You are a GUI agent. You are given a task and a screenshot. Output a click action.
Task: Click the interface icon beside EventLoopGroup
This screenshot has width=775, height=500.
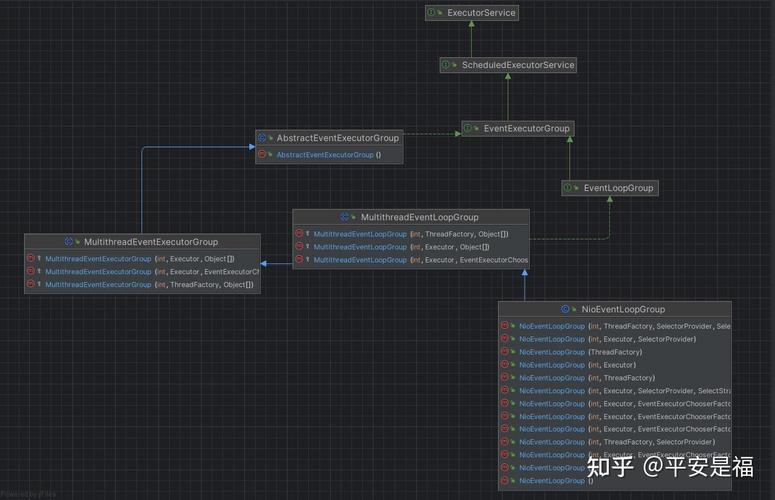(x=568, y=188)
